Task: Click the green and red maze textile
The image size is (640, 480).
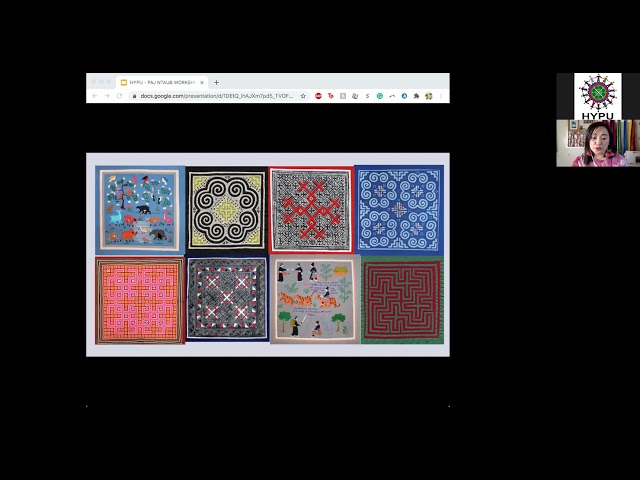Action: coord(402,300)
